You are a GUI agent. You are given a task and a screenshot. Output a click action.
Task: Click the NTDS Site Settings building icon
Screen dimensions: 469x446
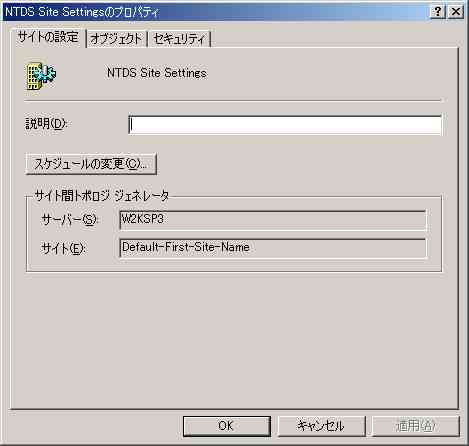[41, 76]
